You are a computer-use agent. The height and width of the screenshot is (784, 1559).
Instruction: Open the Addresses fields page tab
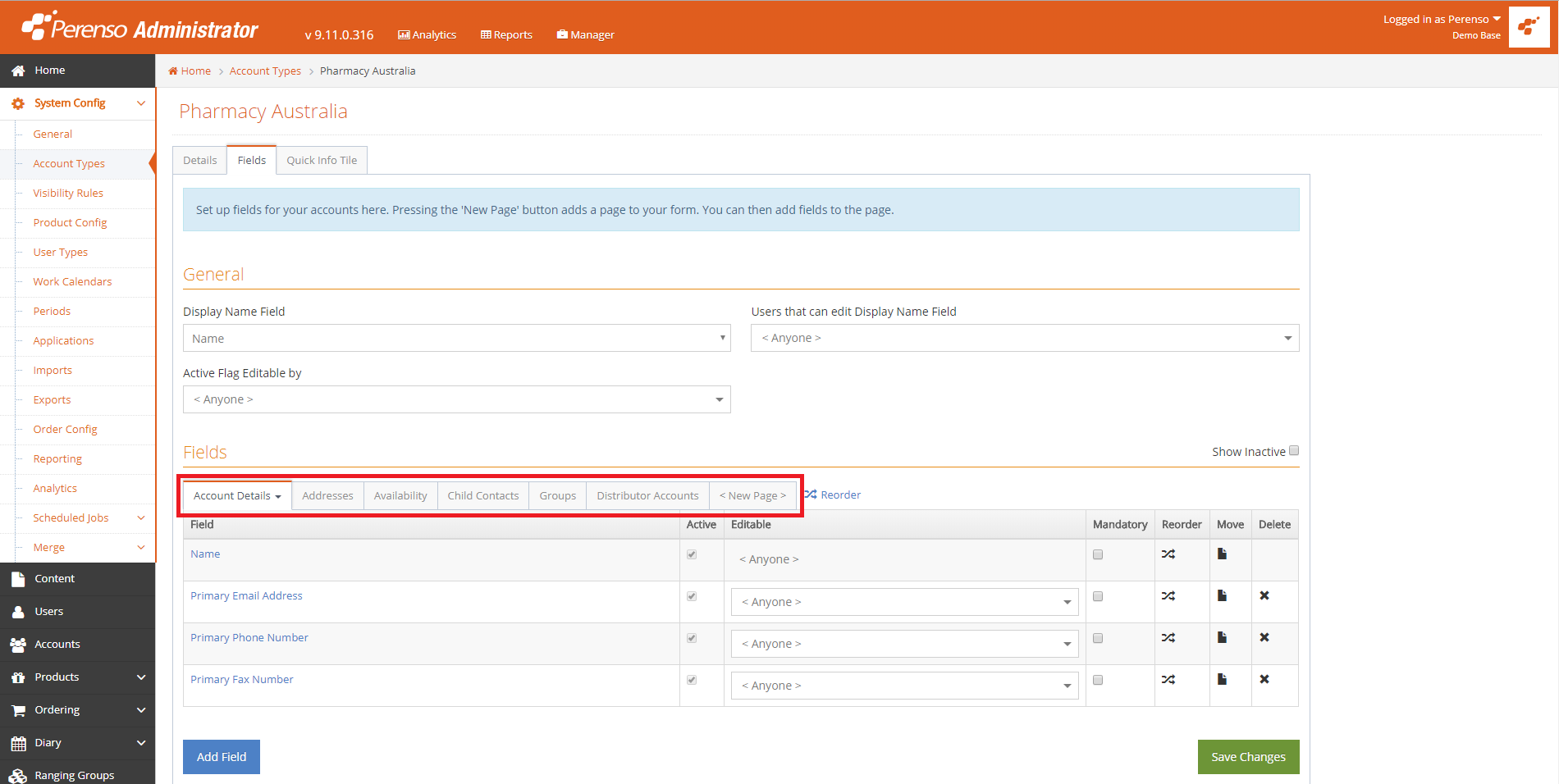[x=327, y=495]
